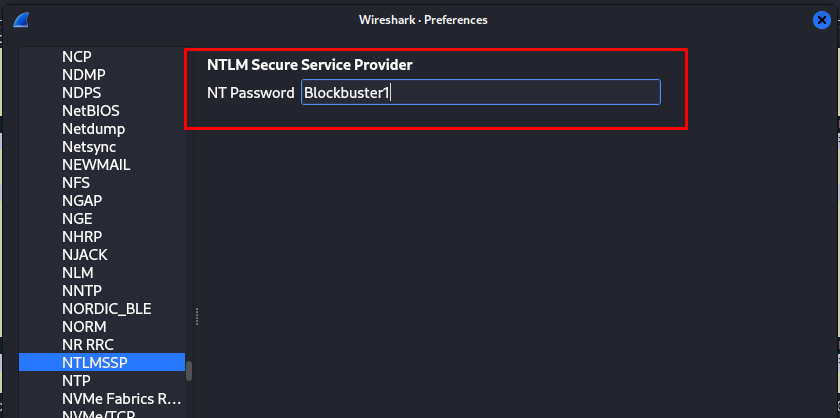
Task: Click the protocol list vertical scrollbar
Action: click(189, 370)
